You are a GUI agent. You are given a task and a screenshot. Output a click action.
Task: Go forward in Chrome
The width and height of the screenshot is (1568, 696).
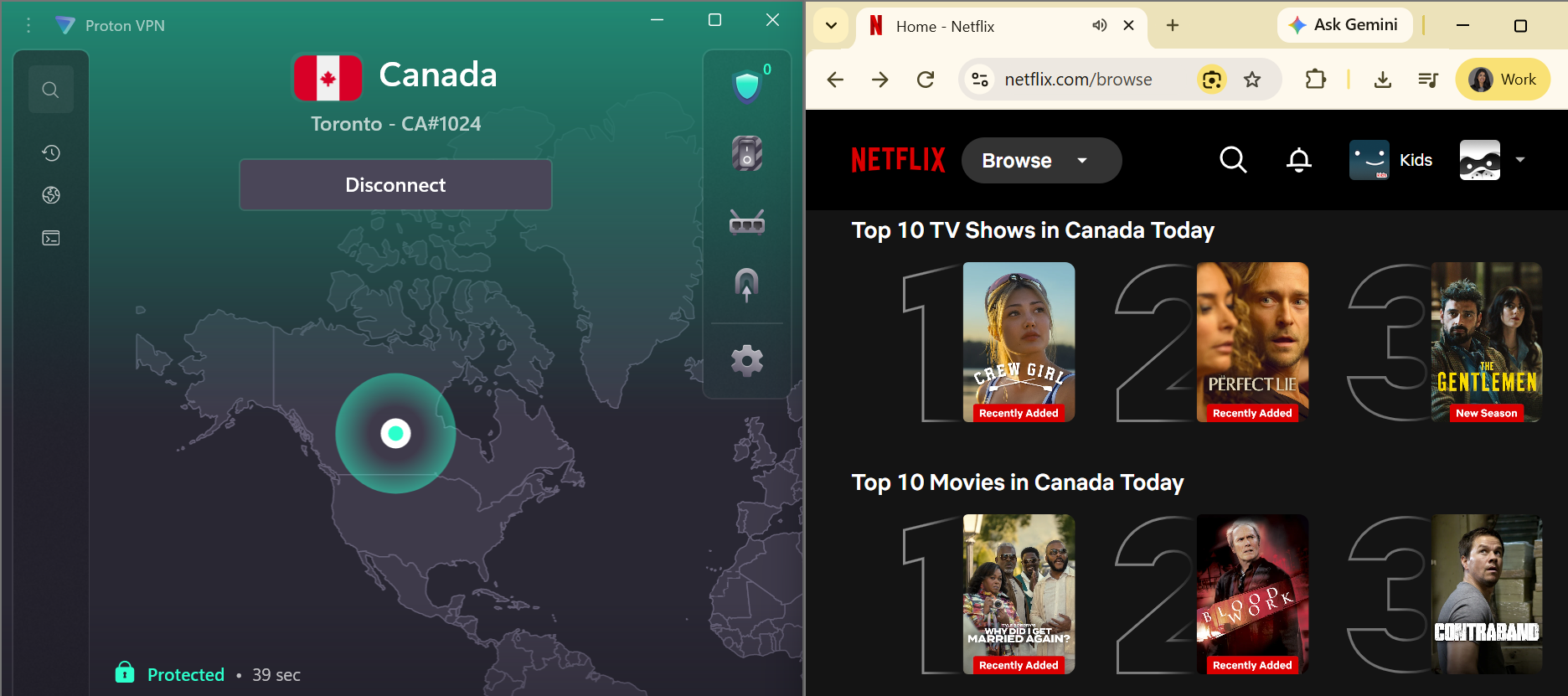pyautogui.click(x=879, y=80)
